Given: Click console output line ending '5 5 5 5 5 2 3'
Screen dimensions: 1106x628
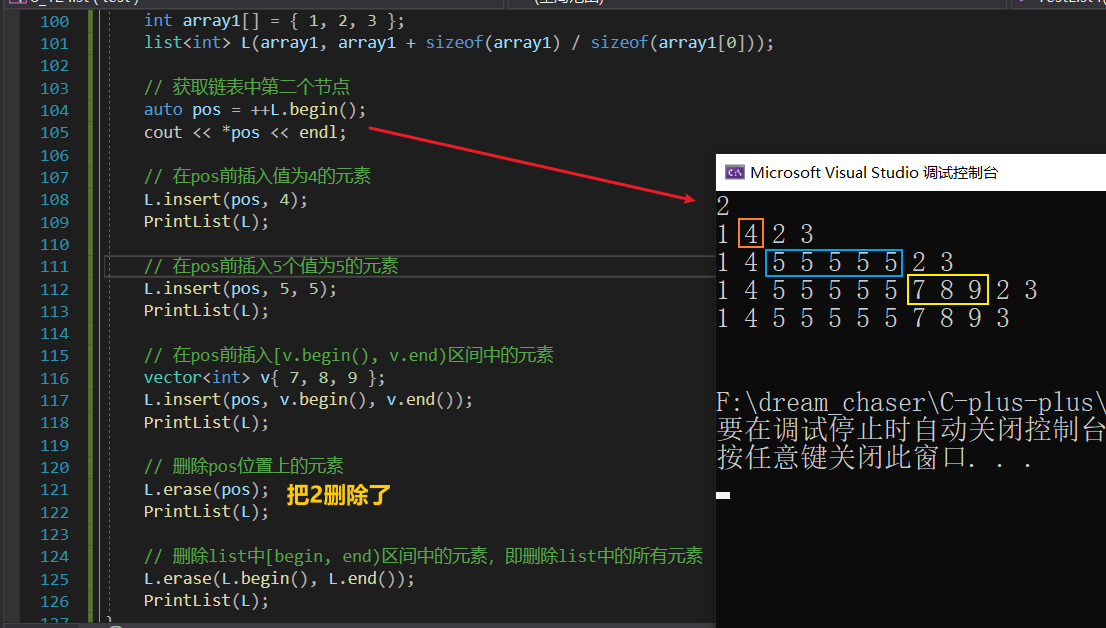Looking at the screenshot, I should [x=835, y=262].
